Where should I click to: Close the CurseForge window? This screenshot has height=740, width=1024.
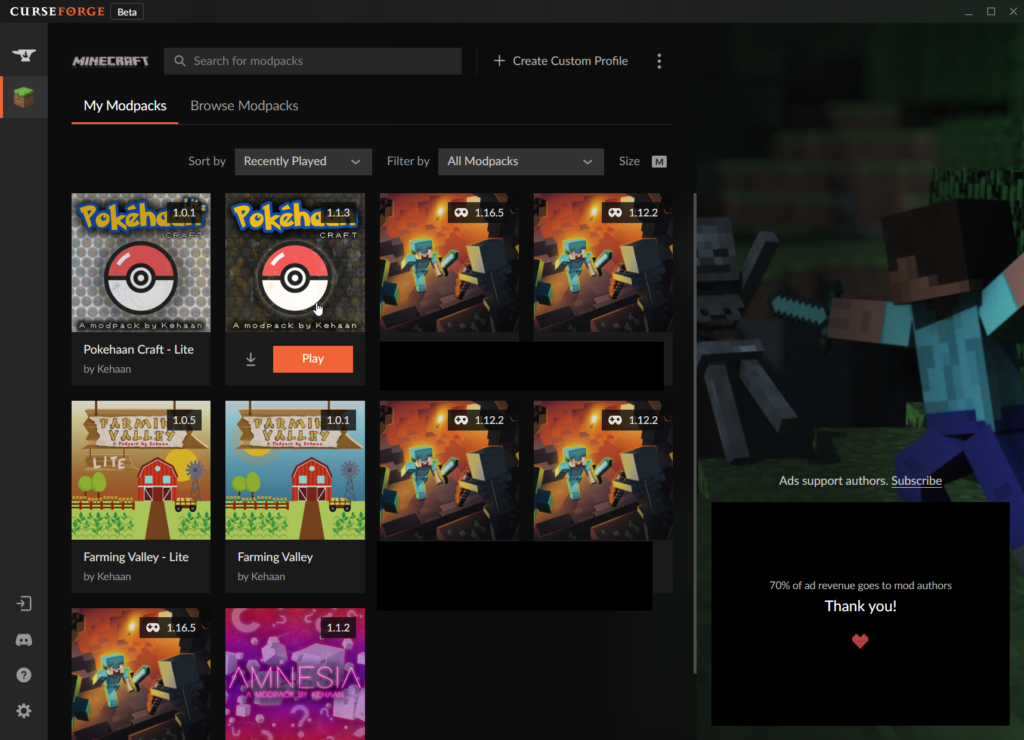tap(1013, 12)
